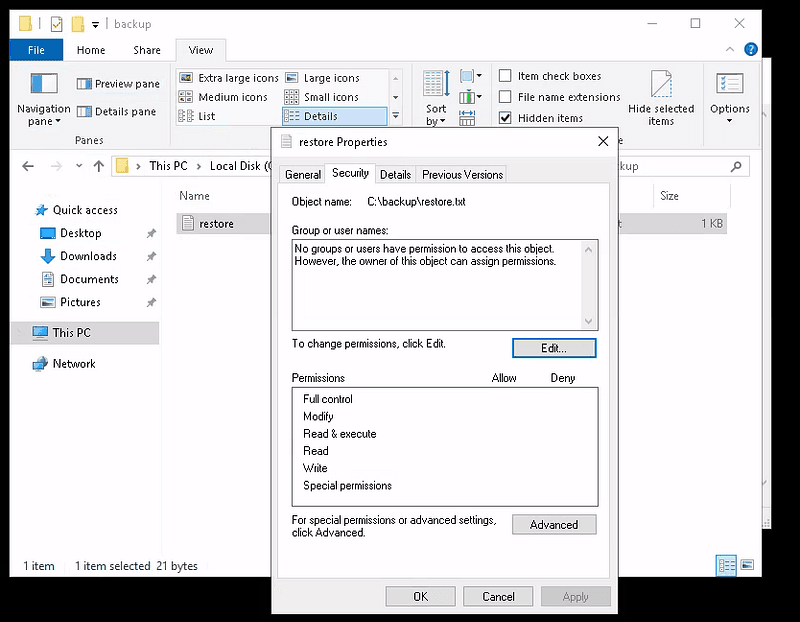800x622 pixels.
Task: Open the Navigation pane dropdown
Action: [x=43, y=121]
